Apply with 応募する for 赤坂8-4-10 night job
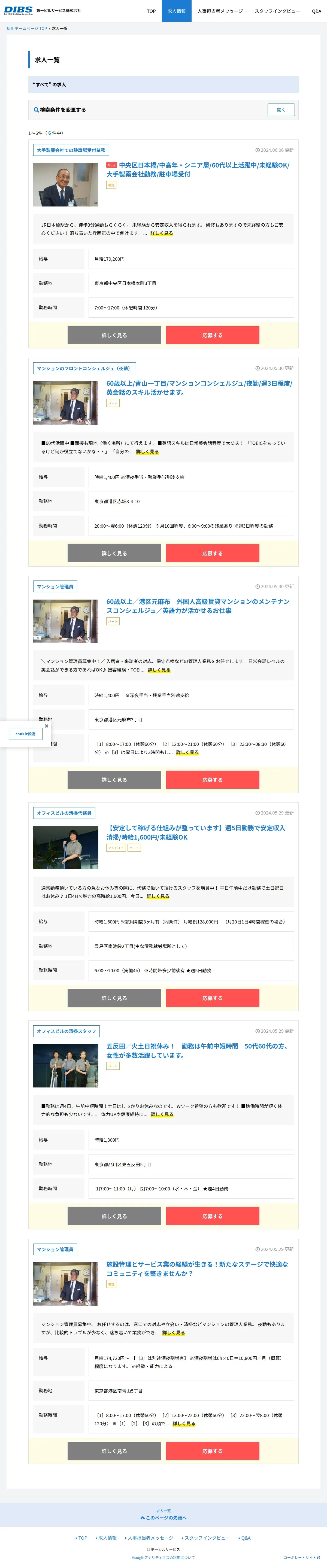Screen dimensions: 327x1568 tap(213, 553)
